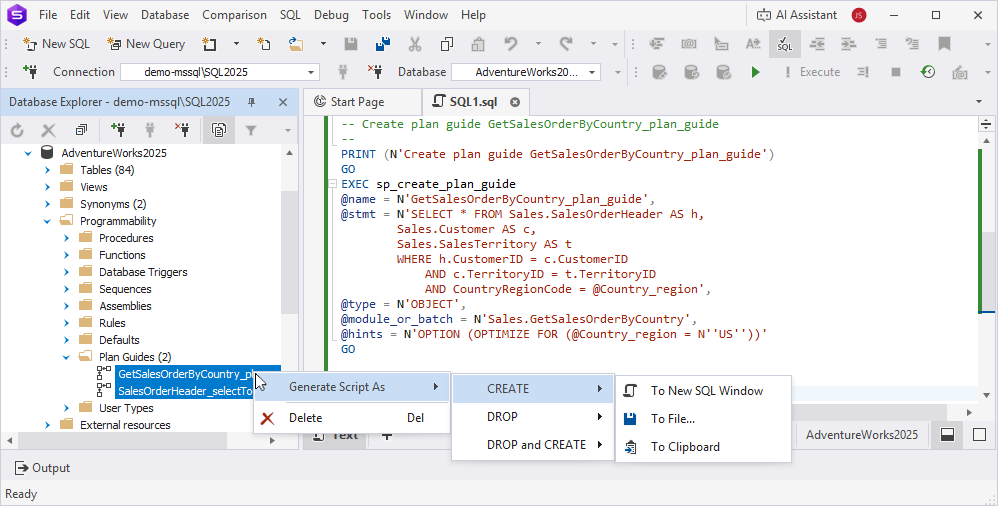Click the Collapse All icon in Database Explorer
Image resolution: width=998 pixels, height=506 pixels.
click(81, 130)
